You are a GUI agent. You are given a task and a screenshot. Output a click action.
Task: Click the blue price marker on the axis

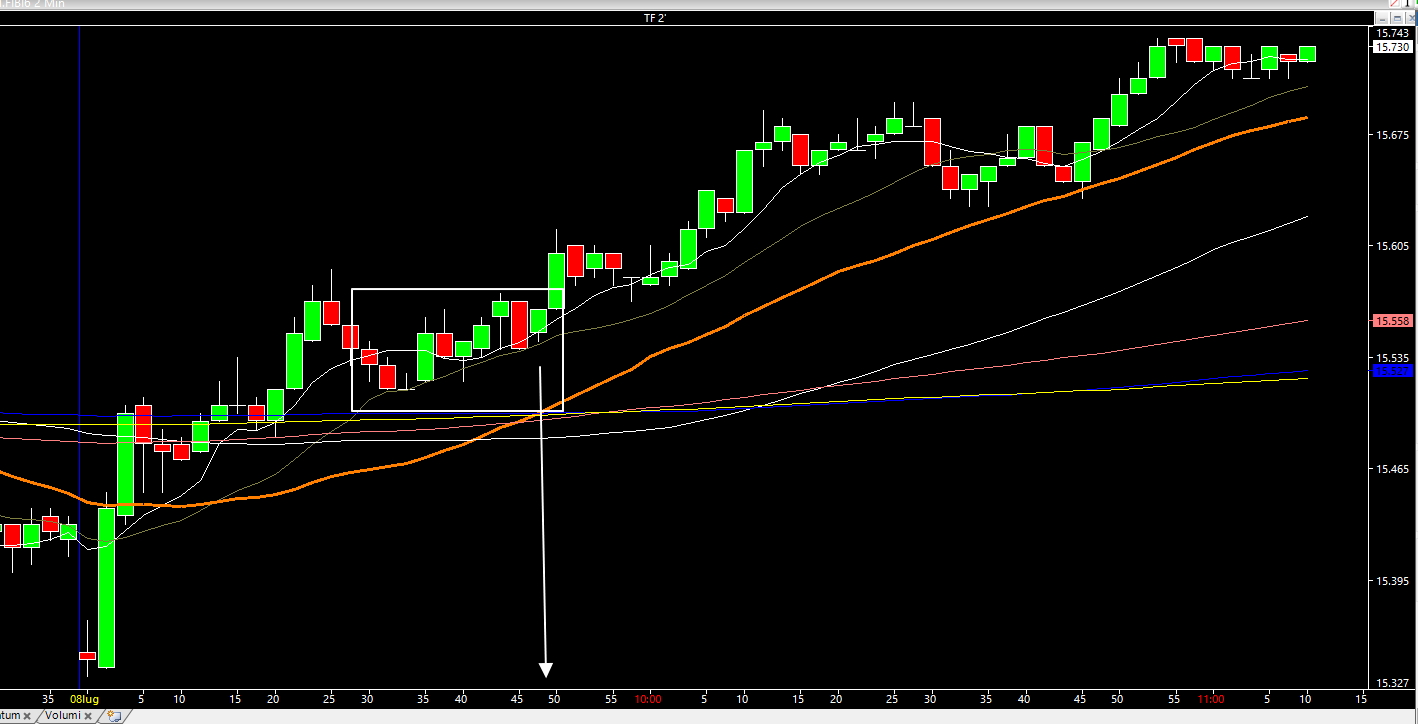click(x=1393, y=371)
